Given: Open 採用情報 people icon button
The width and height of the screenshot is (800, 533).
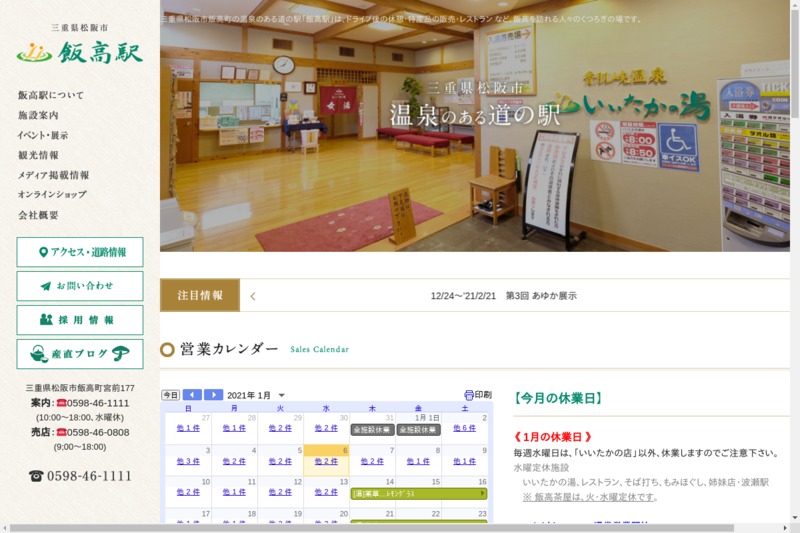Looking at the screenshot, I should tap(80, 320).
